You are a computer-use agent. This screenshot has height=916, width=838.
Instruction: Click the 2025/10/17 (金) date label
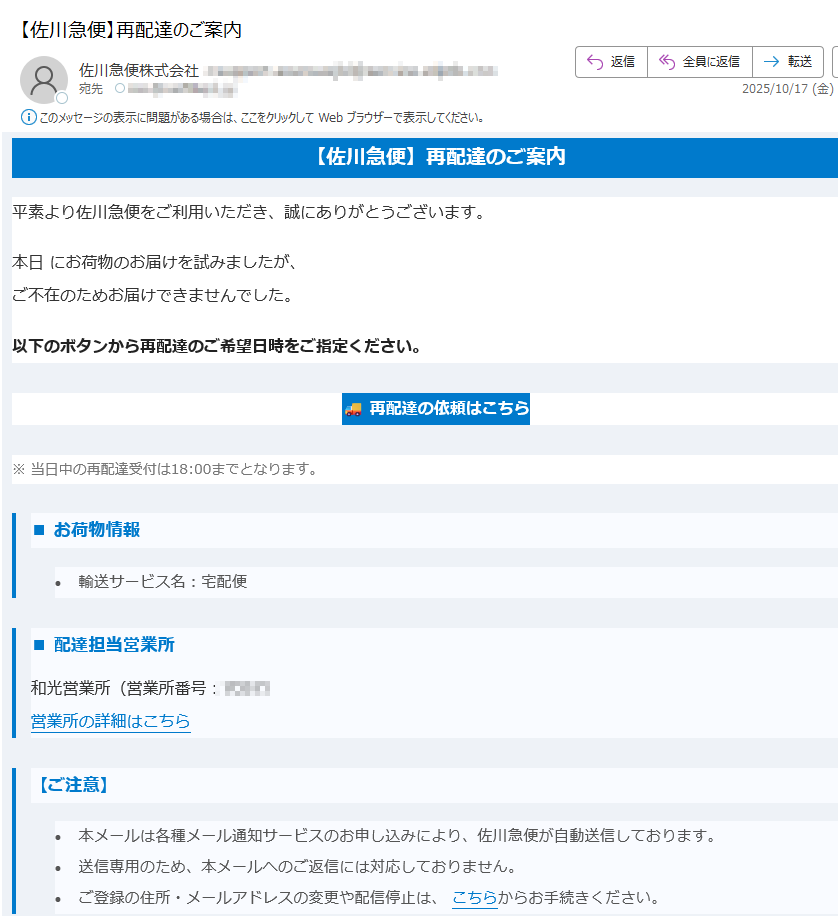click(x=787, y=89)
